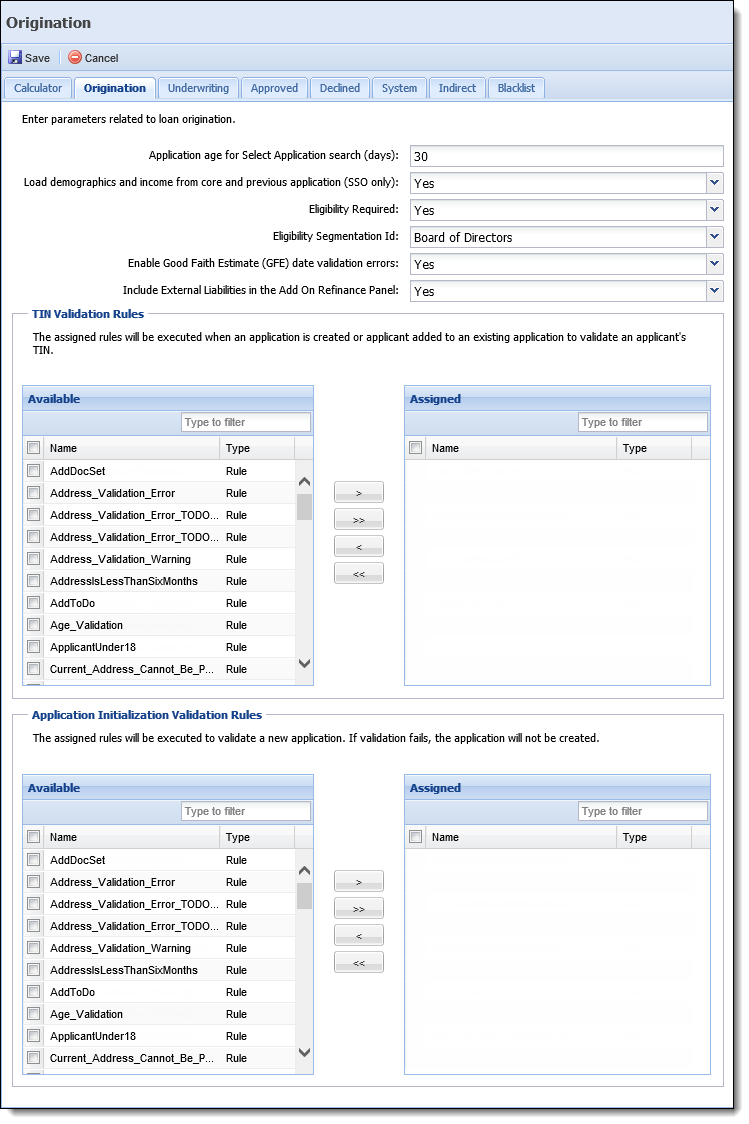Remove selected Application Initialization rule (<)

[358, 935]
